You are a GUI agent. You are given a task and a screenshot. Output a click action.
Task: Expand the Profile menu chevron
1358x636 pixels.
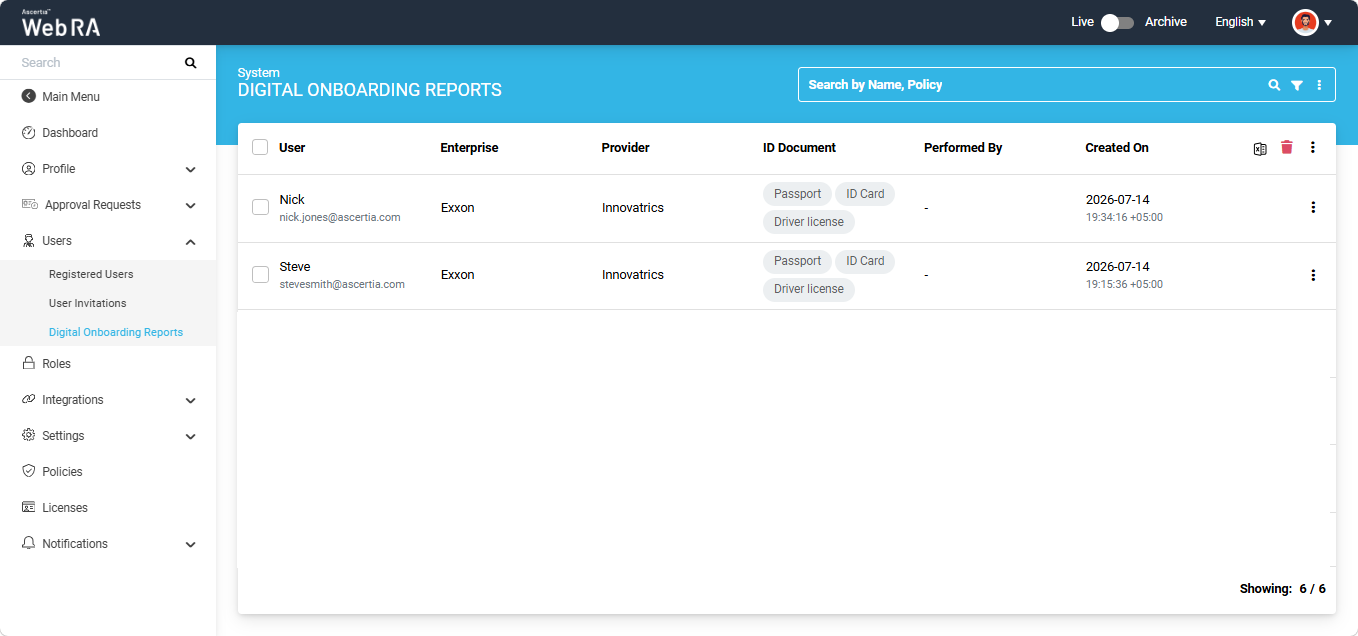point(191,170)
